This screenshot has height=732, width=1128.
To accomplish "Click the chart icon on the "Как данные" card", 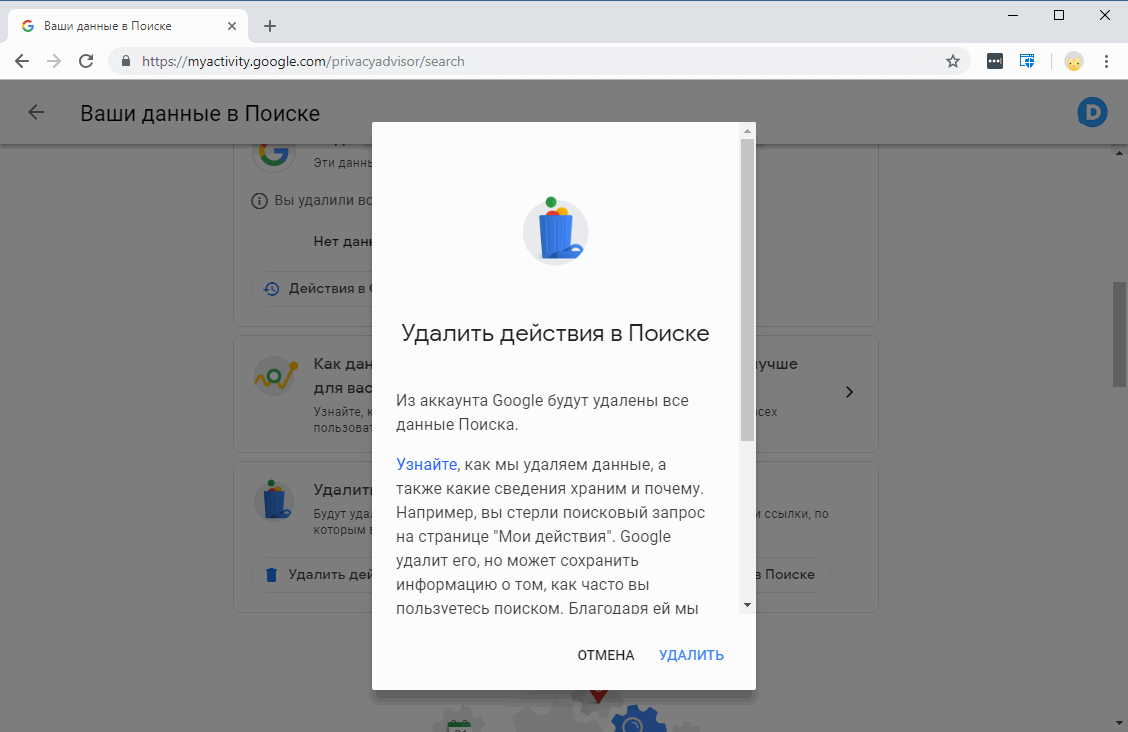I will point(276,374).
